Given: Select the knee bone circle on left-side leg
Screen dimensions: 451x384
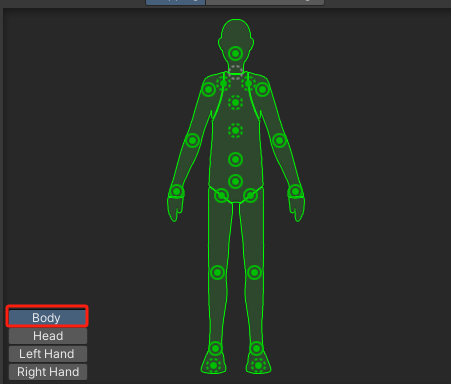Looking at the screenshot, I should tap(218, 273).
